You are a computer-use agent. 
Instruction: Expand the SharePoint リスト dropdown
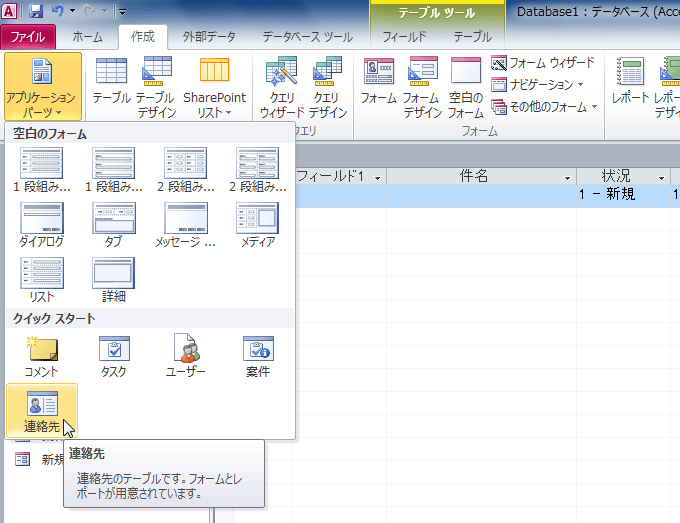click(214, 86)
